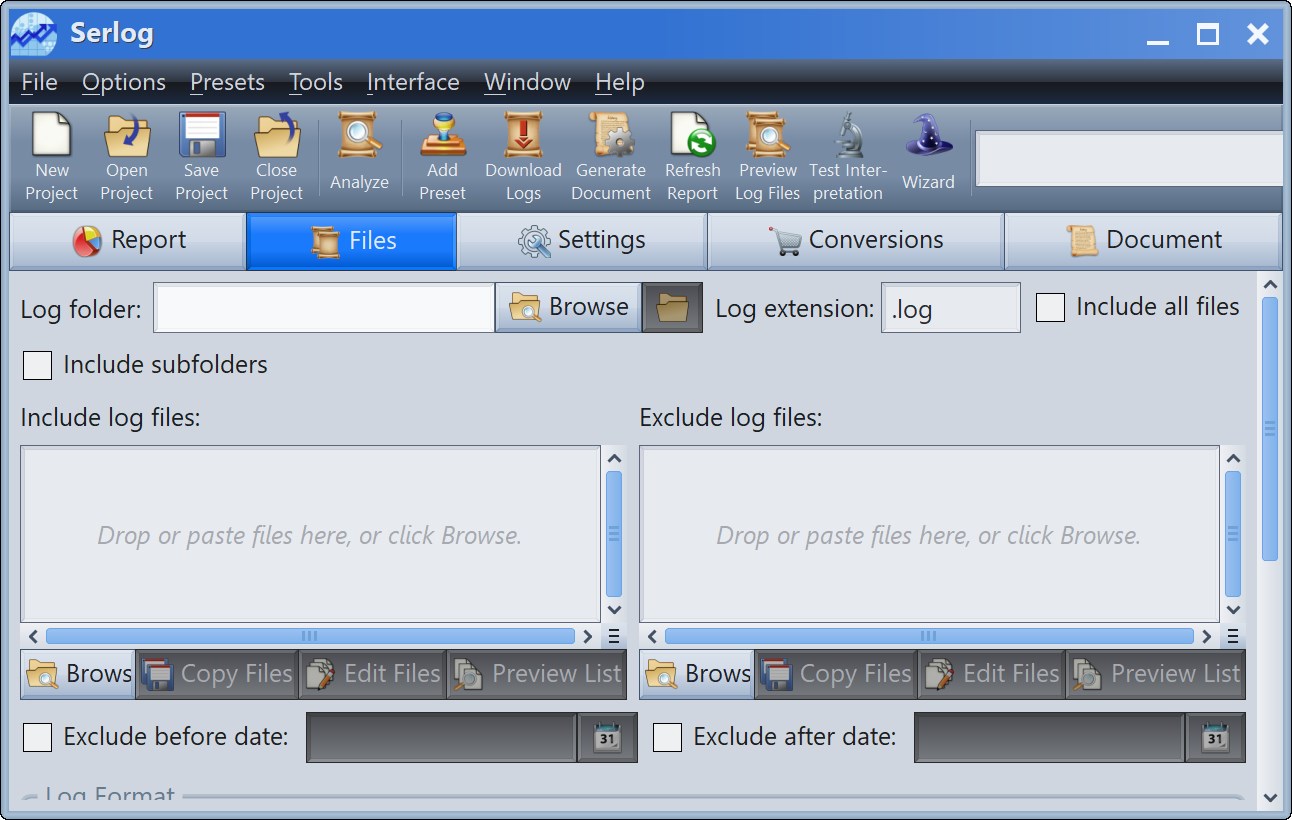Open calendar picker for Exclude after date

tap(1216, 738)
